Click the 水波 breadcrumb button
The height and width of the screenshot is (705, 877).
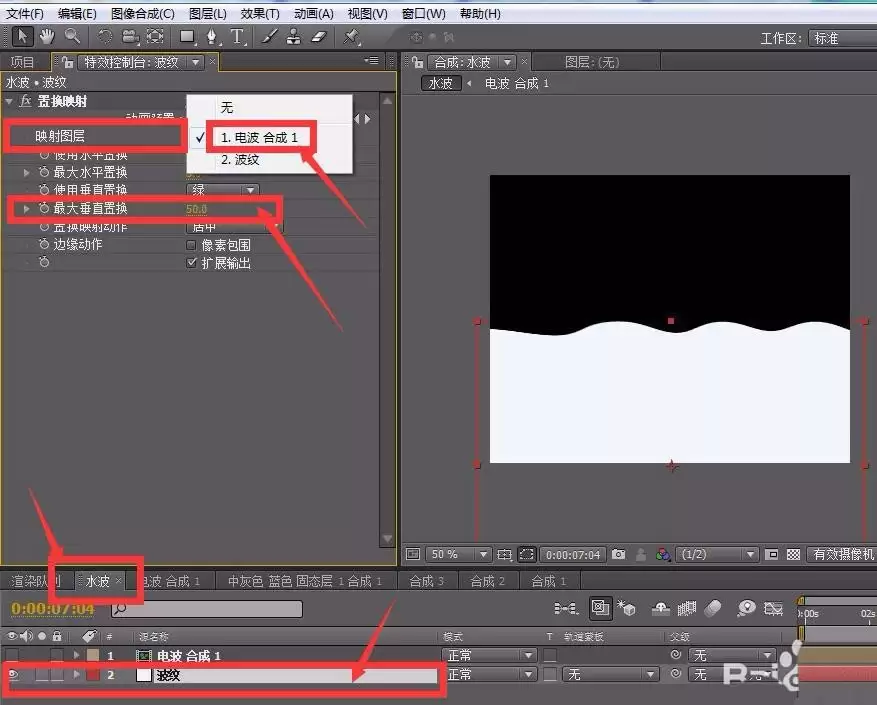tap(441, 83)
